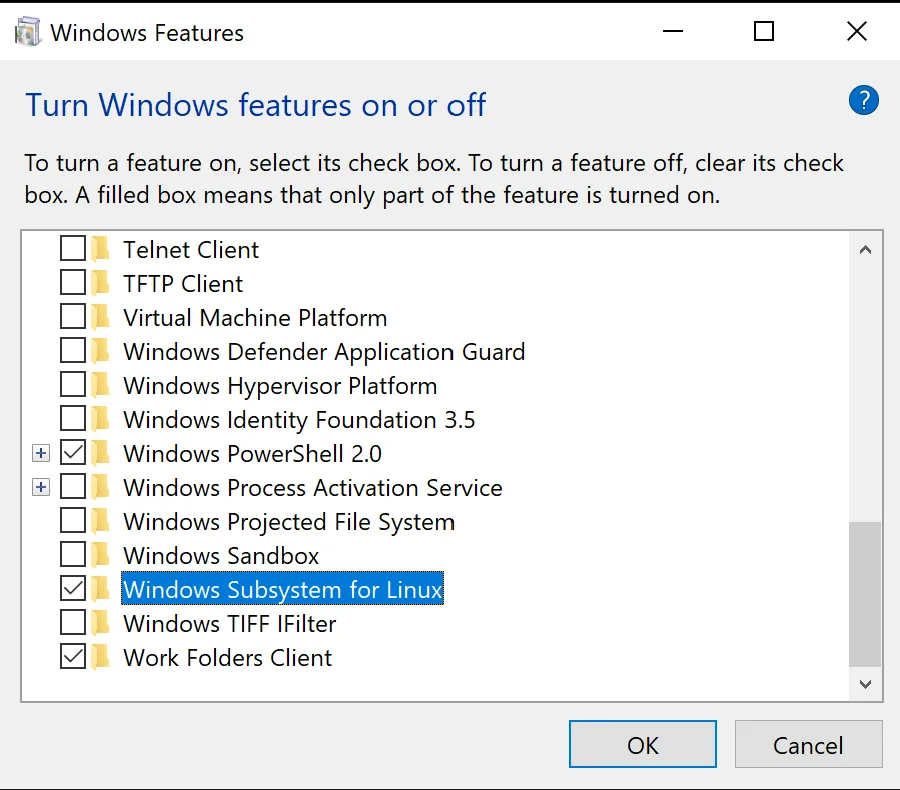Click the Telnet Client folder icon
Image resolution: width=900 pixels, height=790 pixels.
coord(100,249)
